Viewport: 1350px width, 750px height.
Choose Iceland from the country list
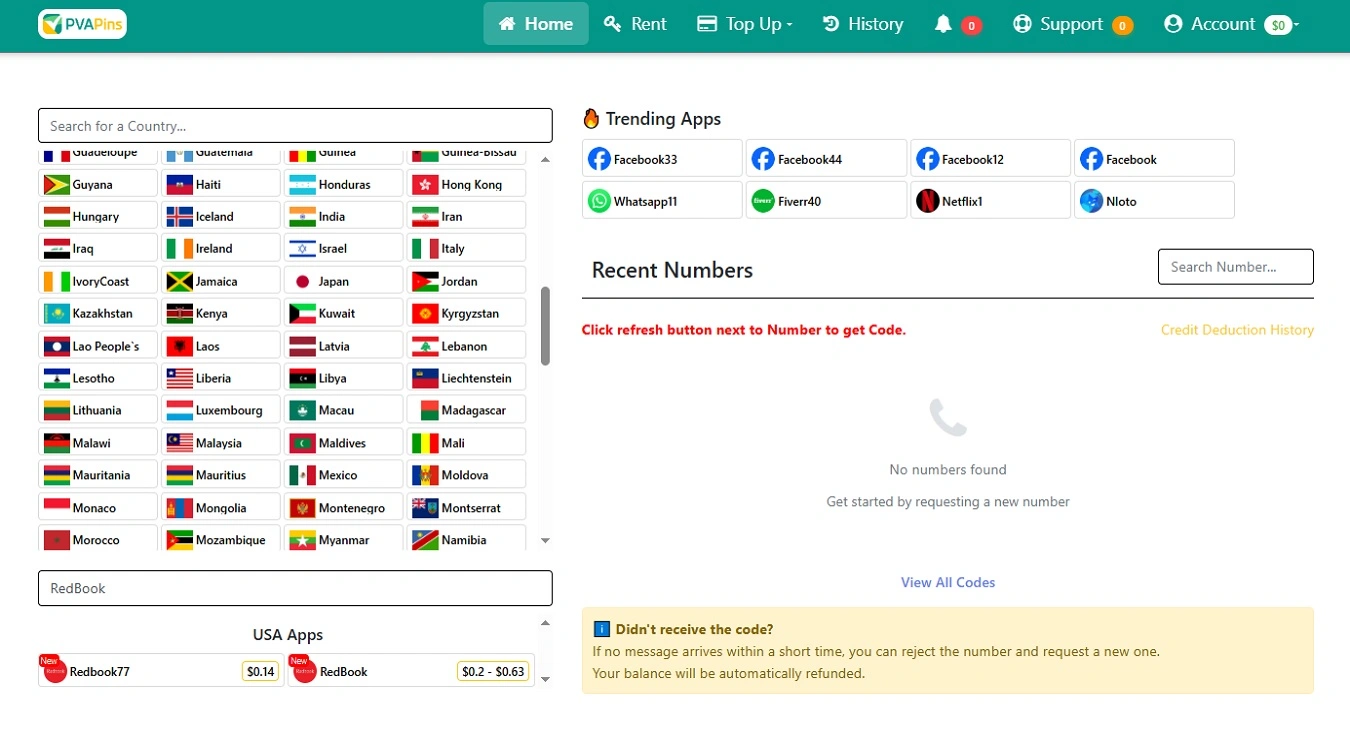point(221,216)
